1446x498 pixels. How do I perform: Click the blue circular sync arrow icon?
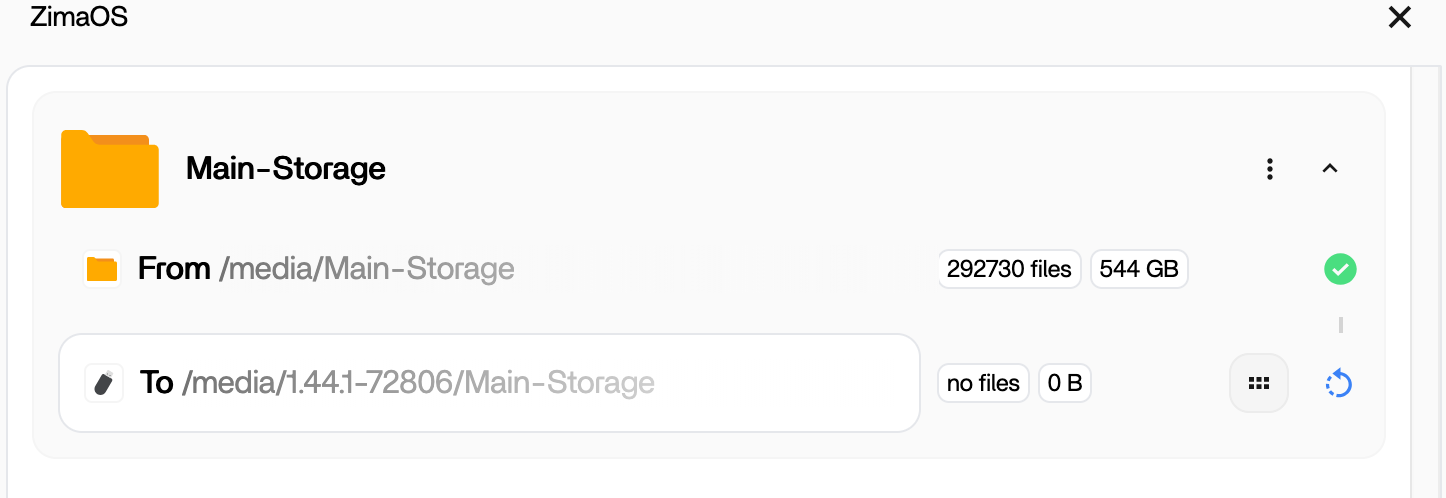(1338, 383)
